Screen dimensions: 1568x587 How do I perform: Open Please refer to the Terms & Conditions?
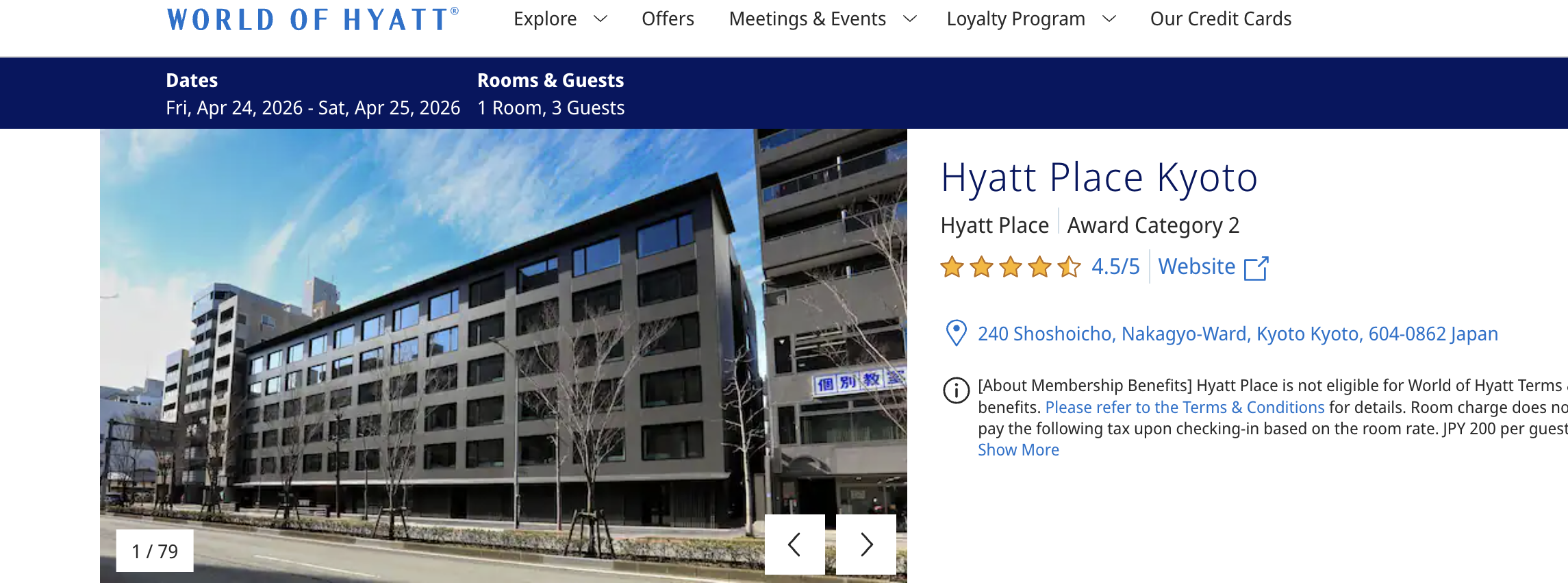(x=1185, y=408)
